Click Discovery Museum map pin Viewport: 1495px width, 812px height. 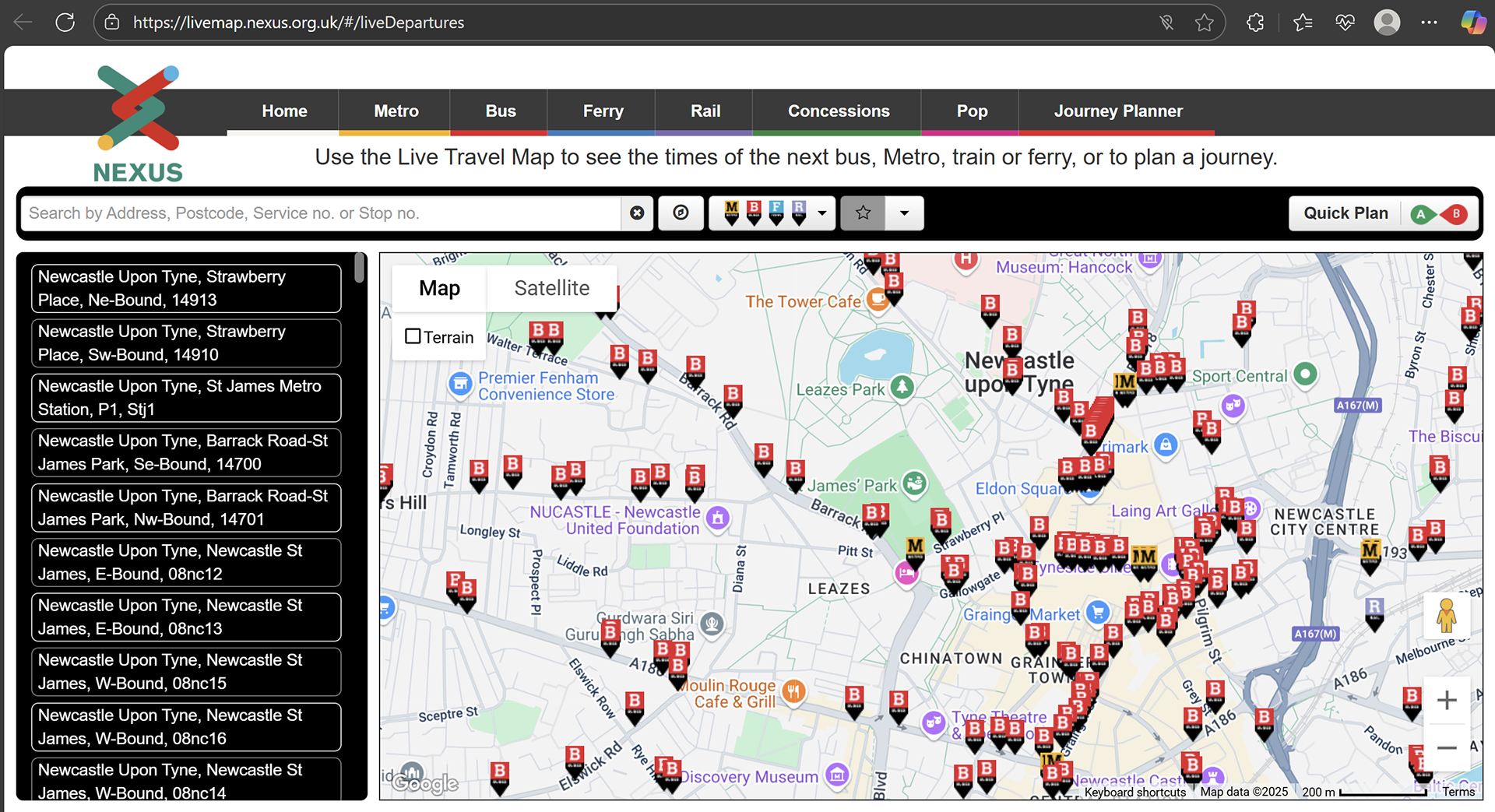click(837, 775)
